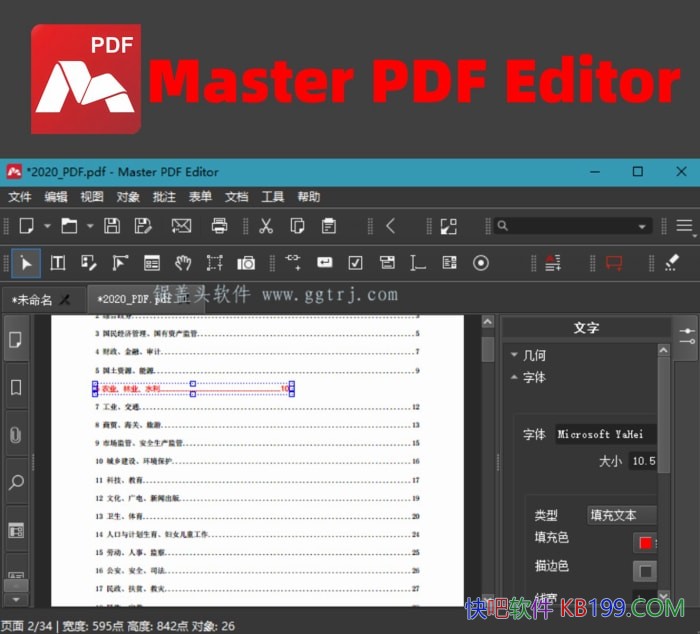Open the 批注 menu

tap(164, 197)
